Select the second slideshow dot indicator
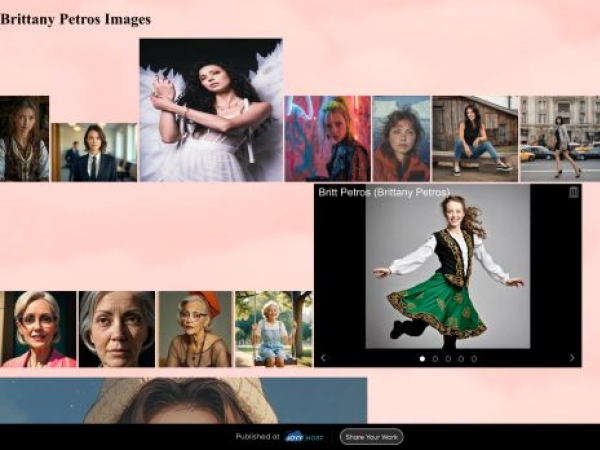The height and width of the screenshot is (450, 600). tap(435, 358)
